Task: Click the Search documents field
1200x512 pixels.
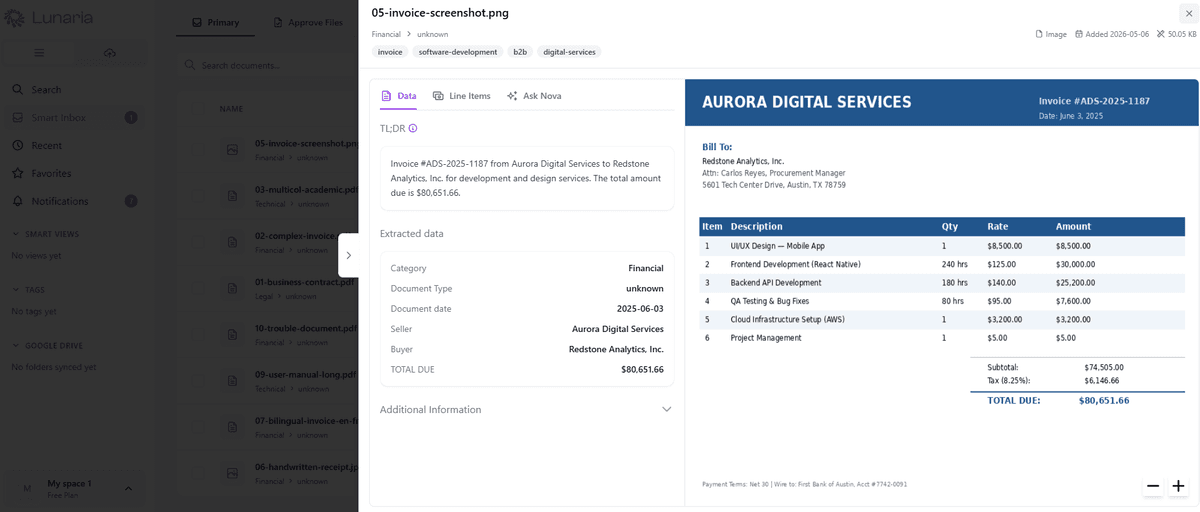Action: (270, 66)
